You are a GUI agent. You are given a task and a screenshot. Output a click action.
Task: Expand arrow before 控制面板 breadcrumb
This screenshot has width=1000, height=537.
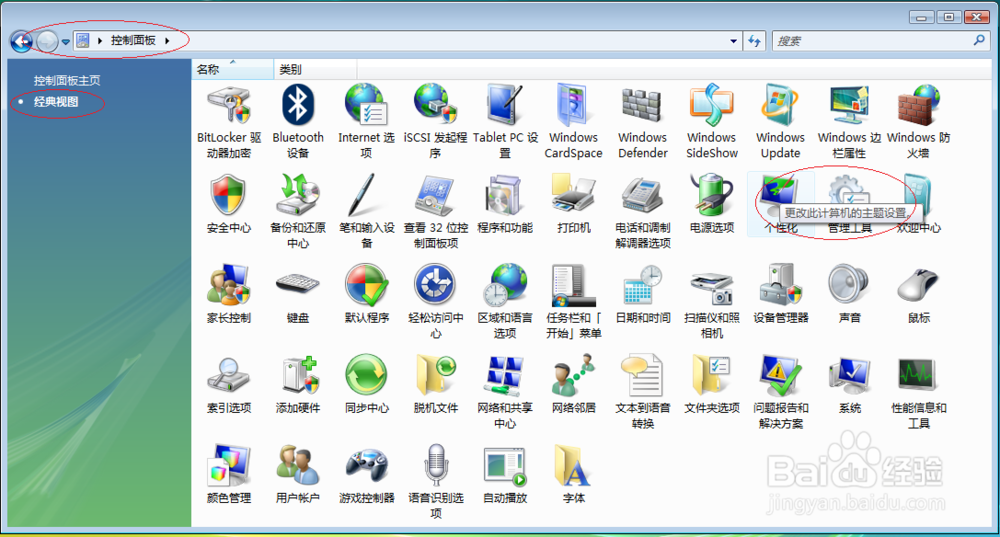click(99, 41)
